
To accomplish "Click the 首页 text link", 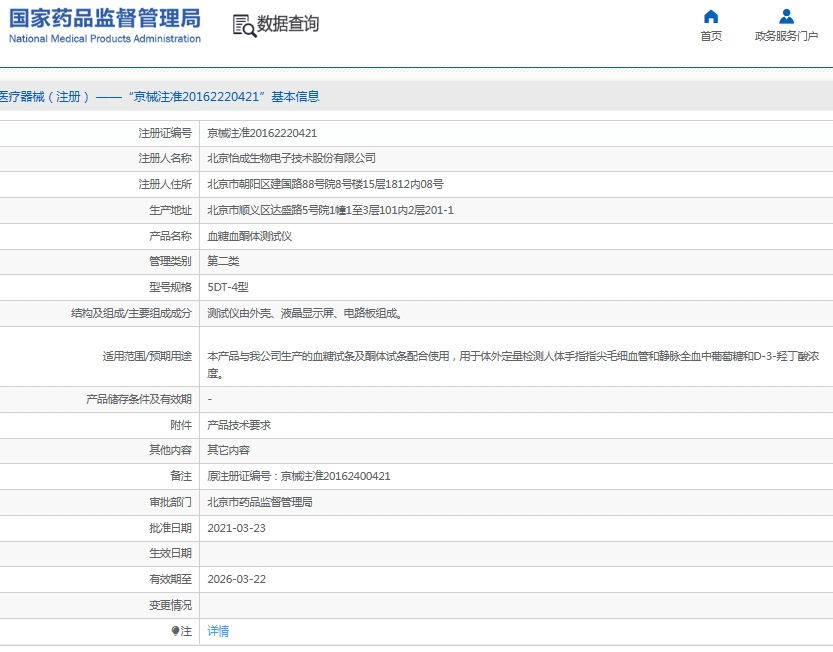I will click(x=711, y=36).
